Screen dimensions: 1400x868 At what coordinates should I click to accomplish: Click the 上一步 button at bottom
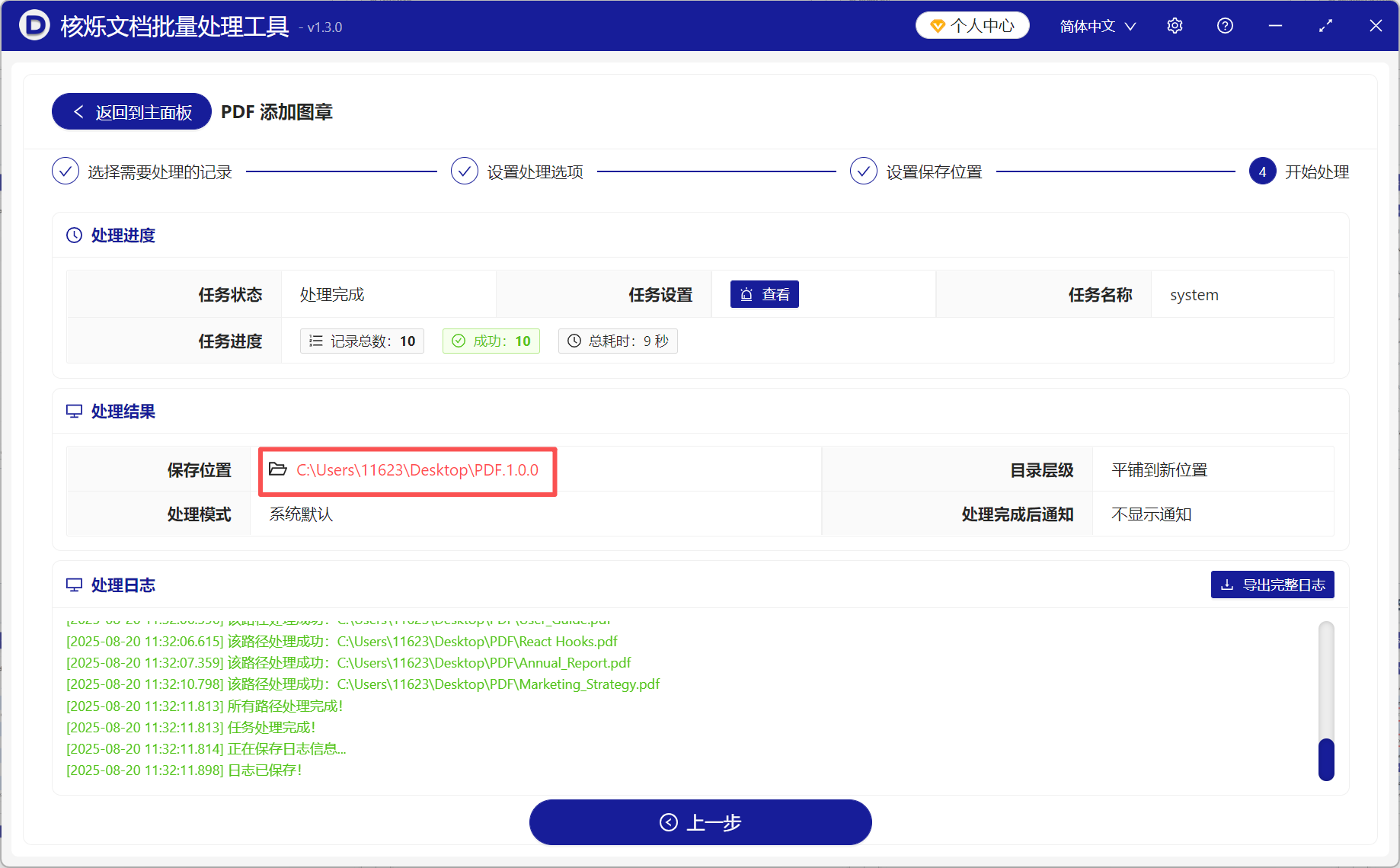point(700,822)
